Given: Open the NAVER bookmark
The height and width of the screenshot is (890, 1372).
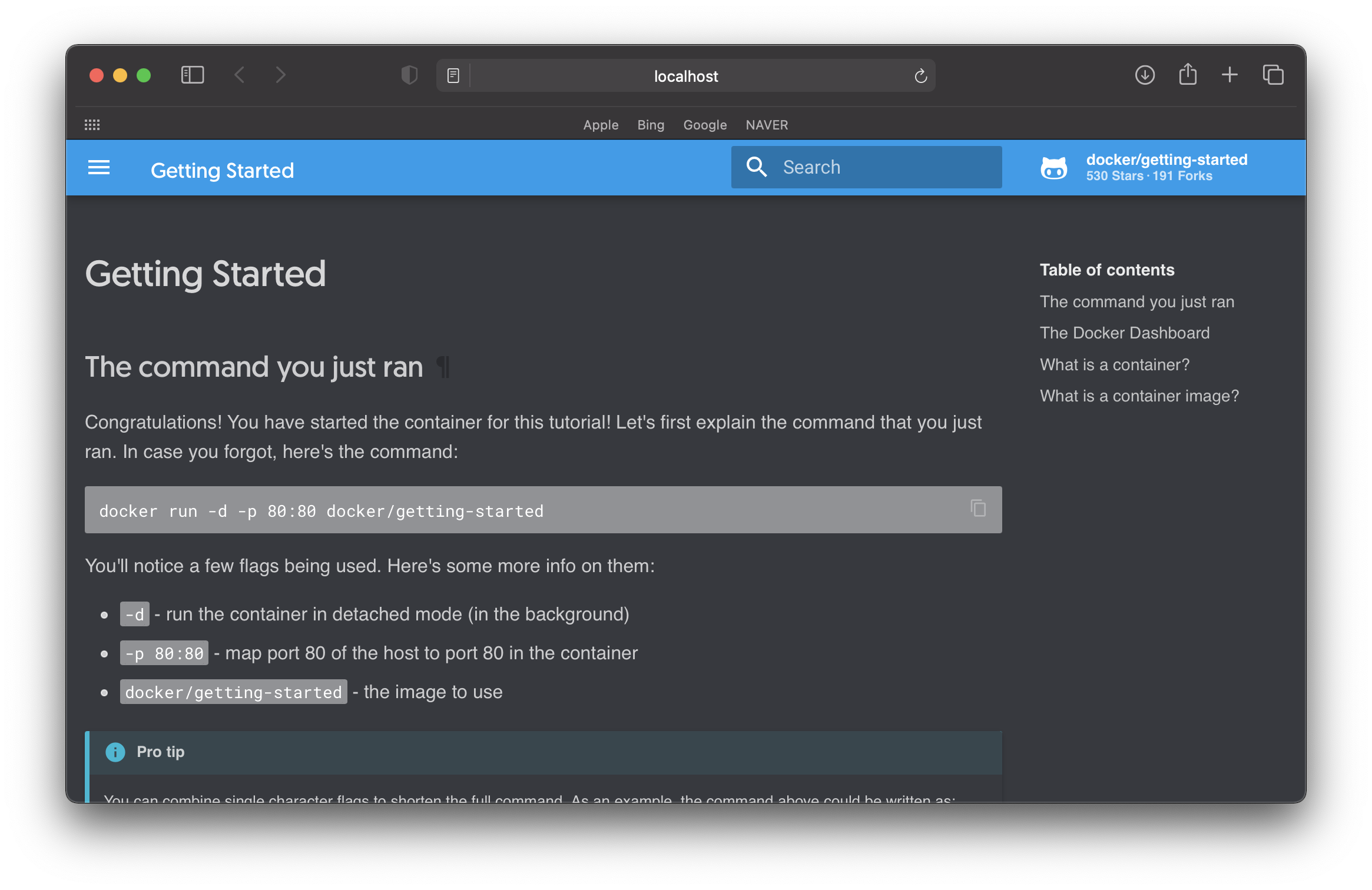Looking at the screenshot, I should tap(766, 125).
